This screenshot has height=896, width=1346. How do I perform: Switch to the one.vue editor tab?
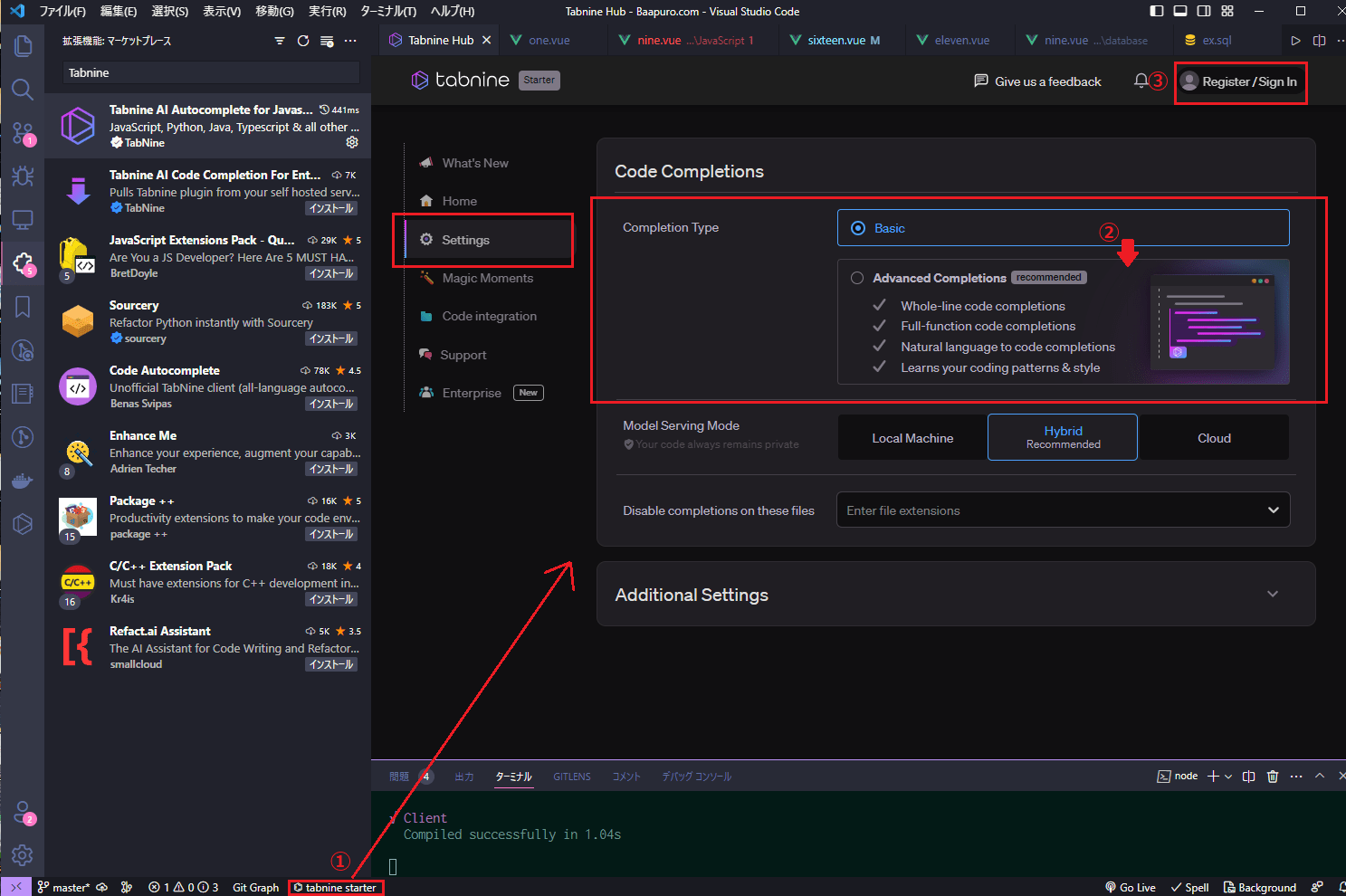(549, 40)
